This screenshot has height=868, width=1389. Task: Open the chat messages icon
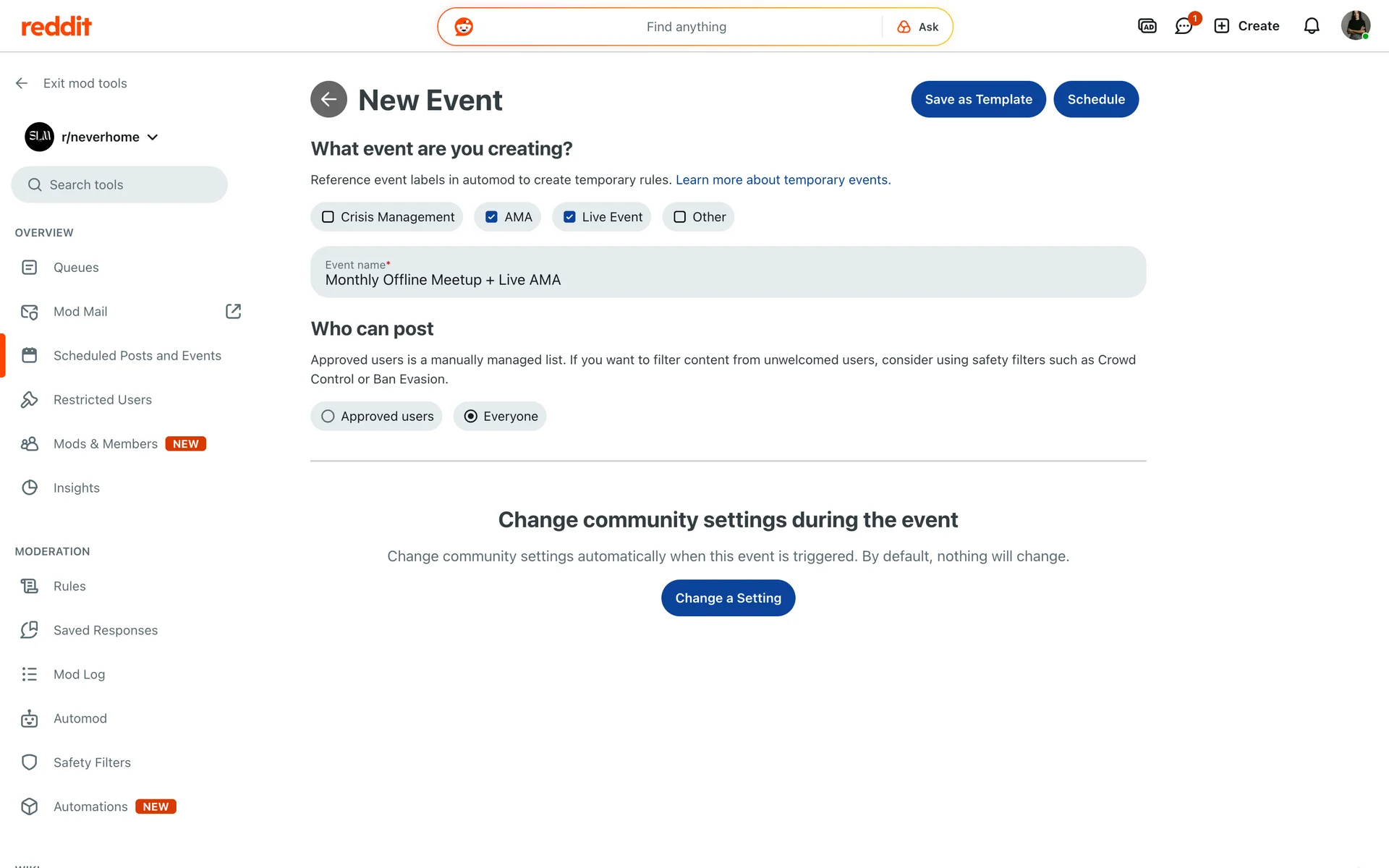click(1184, 27)
